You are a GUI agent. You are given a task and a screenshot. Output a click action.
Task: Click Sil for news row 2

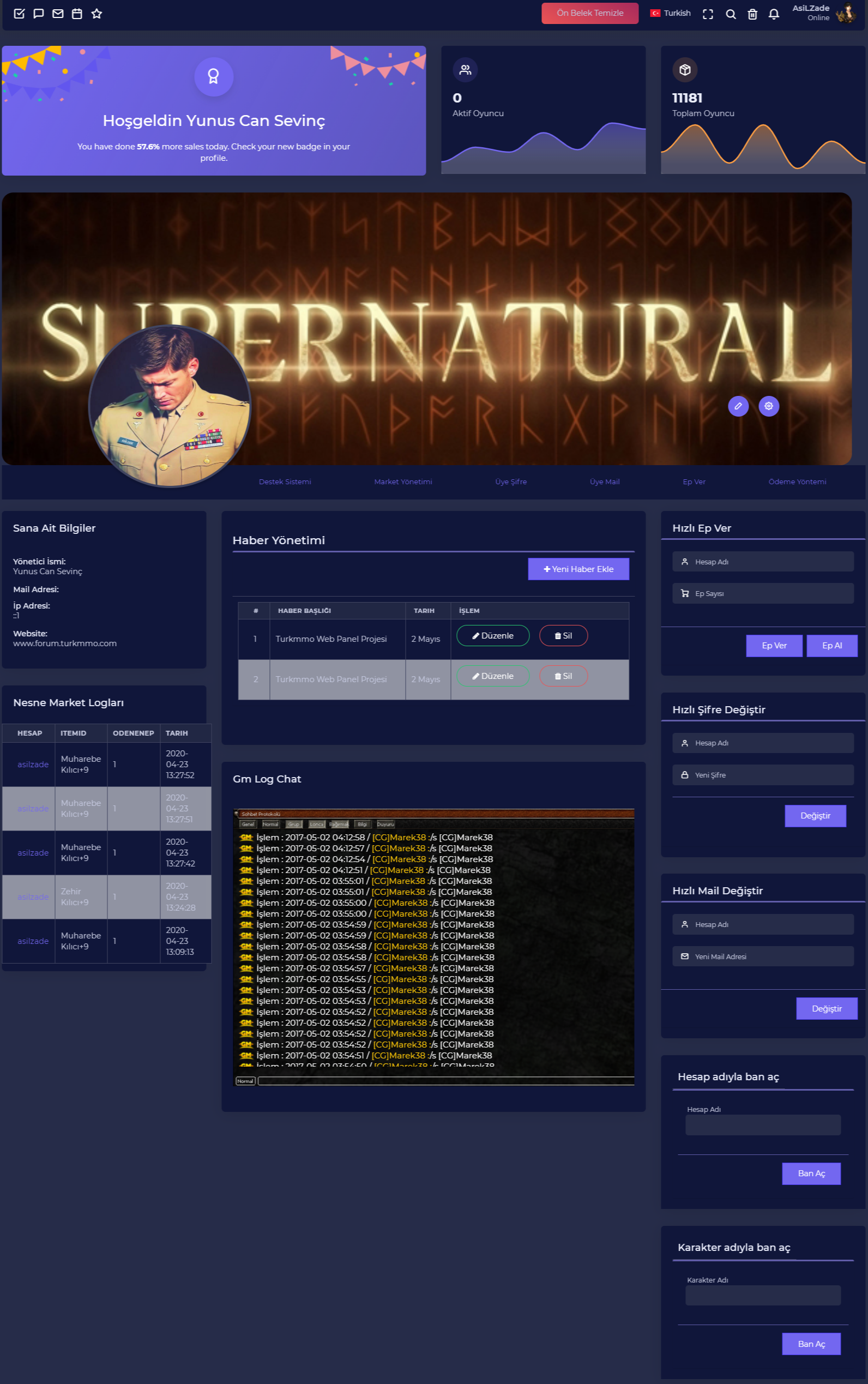[x=563, y=676]
